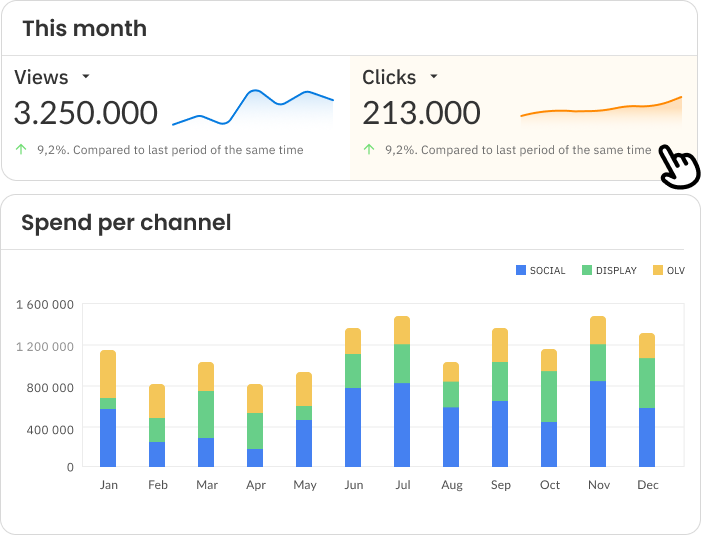Open the Clicks metric dropdown arrow
The width and height of the screenshot is (711, 535).
pyautogui.click(x=434, y=77)
